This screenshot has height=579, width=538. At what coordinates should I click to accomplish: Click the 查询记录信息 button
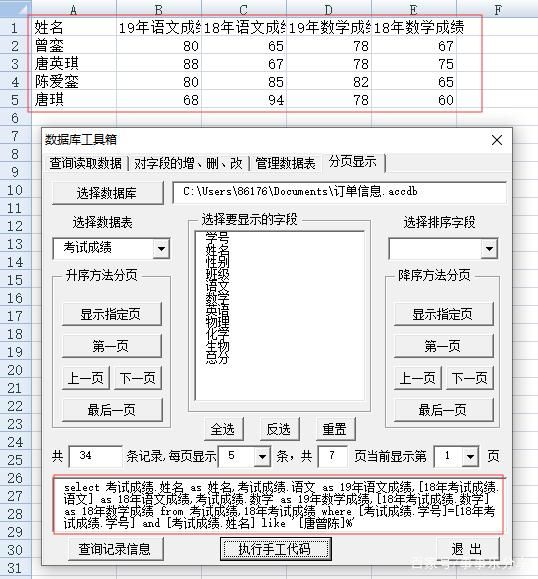coord(116,549)
